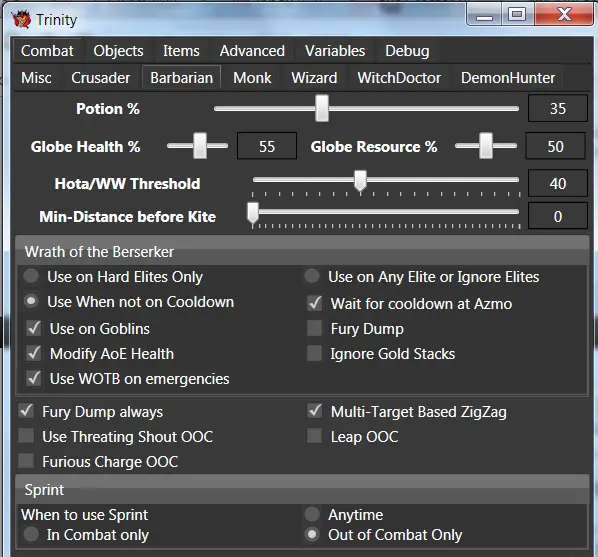Image resolution: width=598 pixels, height=557 pixels.
Task: Select the Barbarian tab
Action: (x=182, y=78)
